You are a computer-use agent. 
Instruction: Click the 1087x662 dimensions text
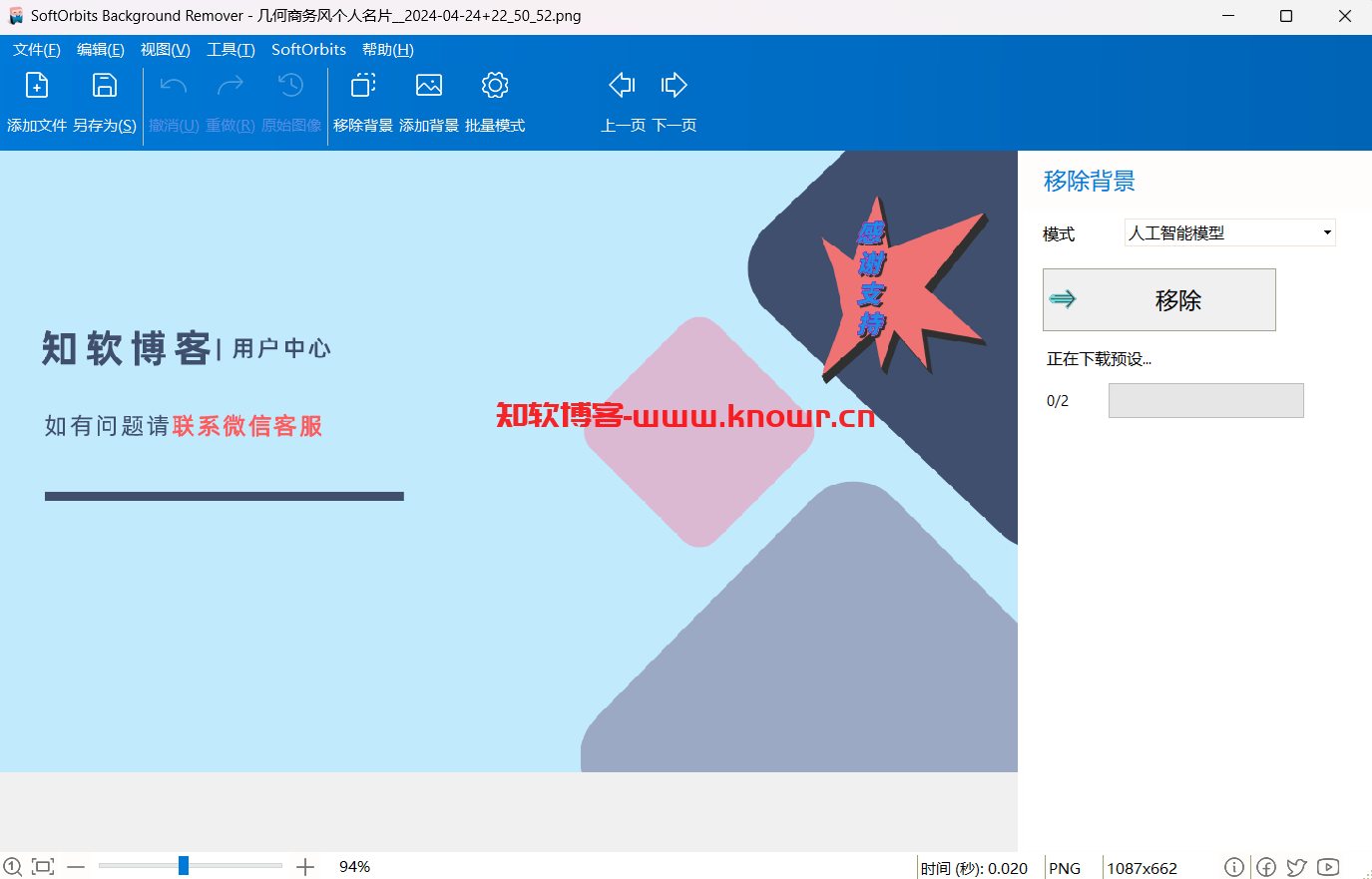[x=1143, y=868]
